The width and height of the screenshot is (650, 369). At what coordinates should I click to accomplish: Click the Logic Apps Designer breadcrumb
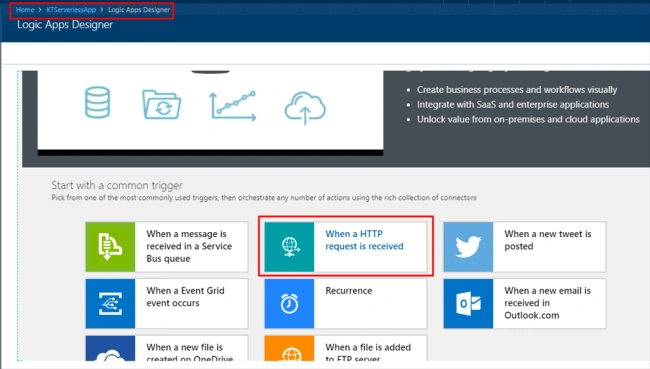[x=139, y=10]
